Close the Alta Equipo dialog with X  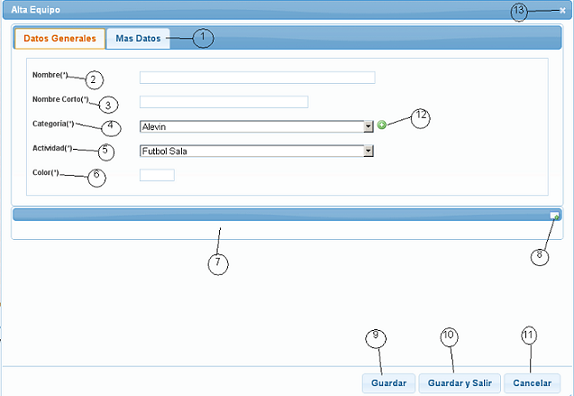pyautogui.click(x=563, y=11)
